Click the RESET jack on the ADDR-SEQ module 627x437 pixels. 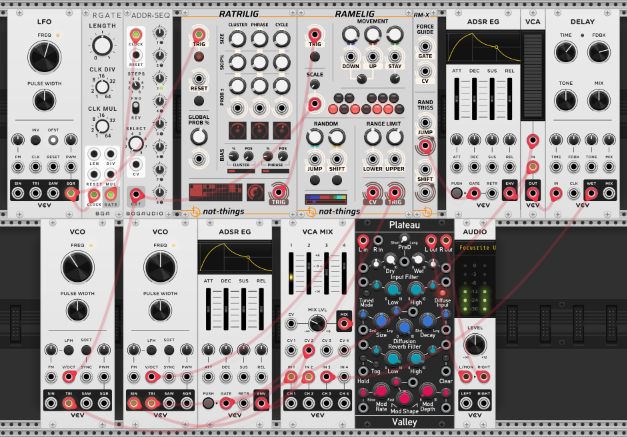click(136, 55)
